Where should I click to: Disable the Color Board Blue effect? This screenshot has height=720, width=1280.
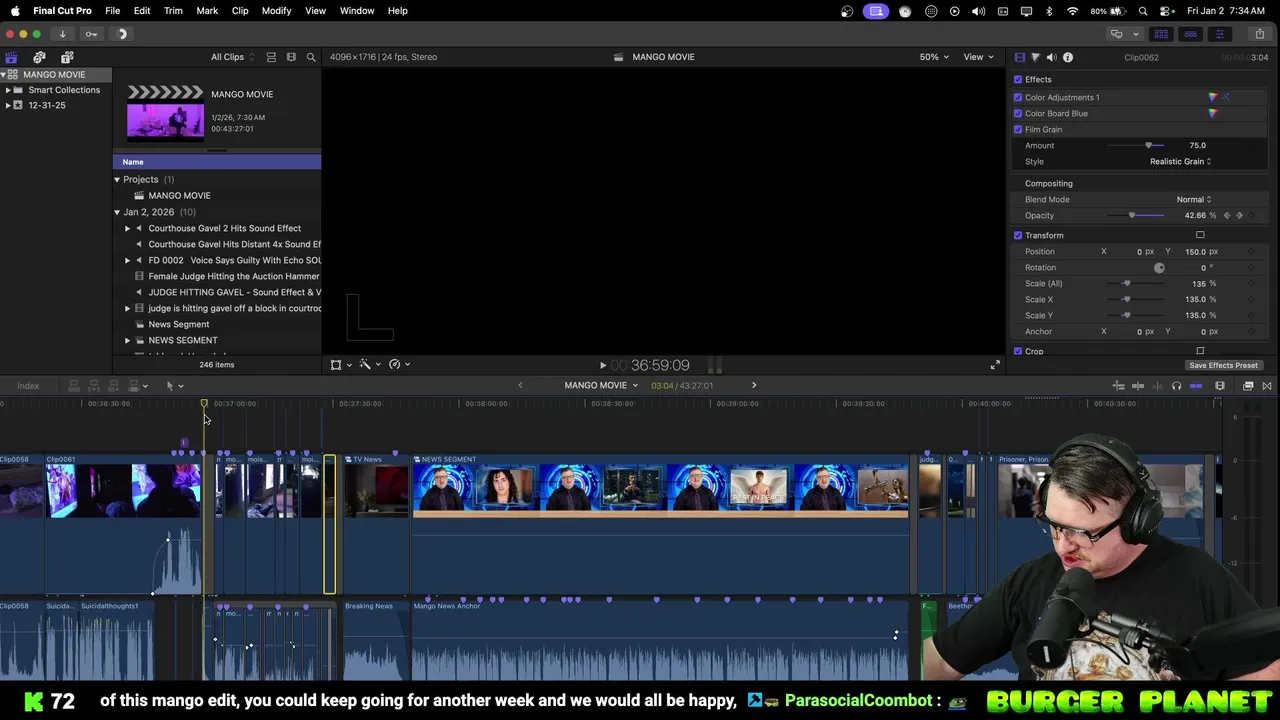(1018, 113)
